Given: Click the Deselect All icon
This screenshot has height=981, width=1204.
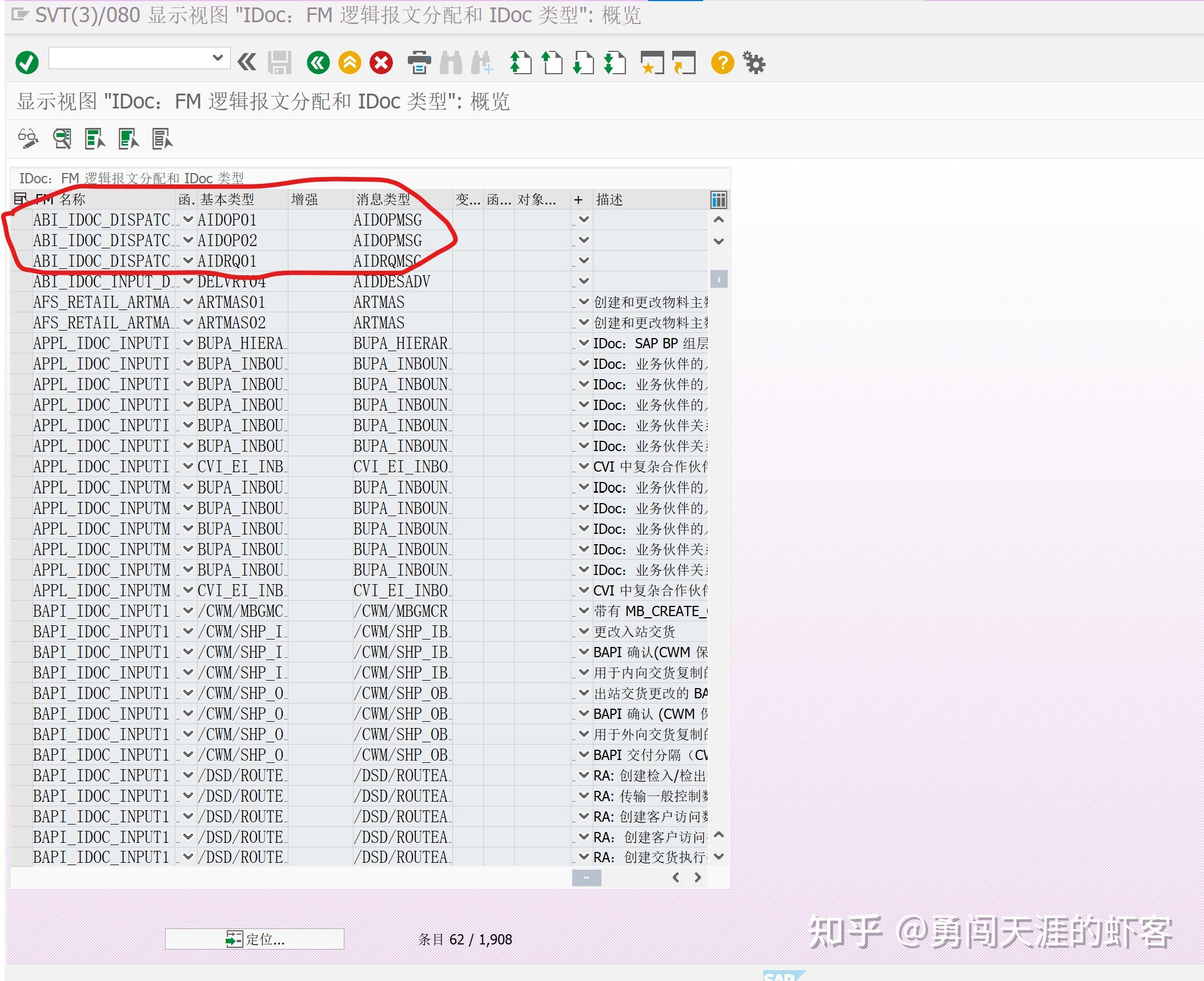Looking at the screenshot, I should 162,138.
